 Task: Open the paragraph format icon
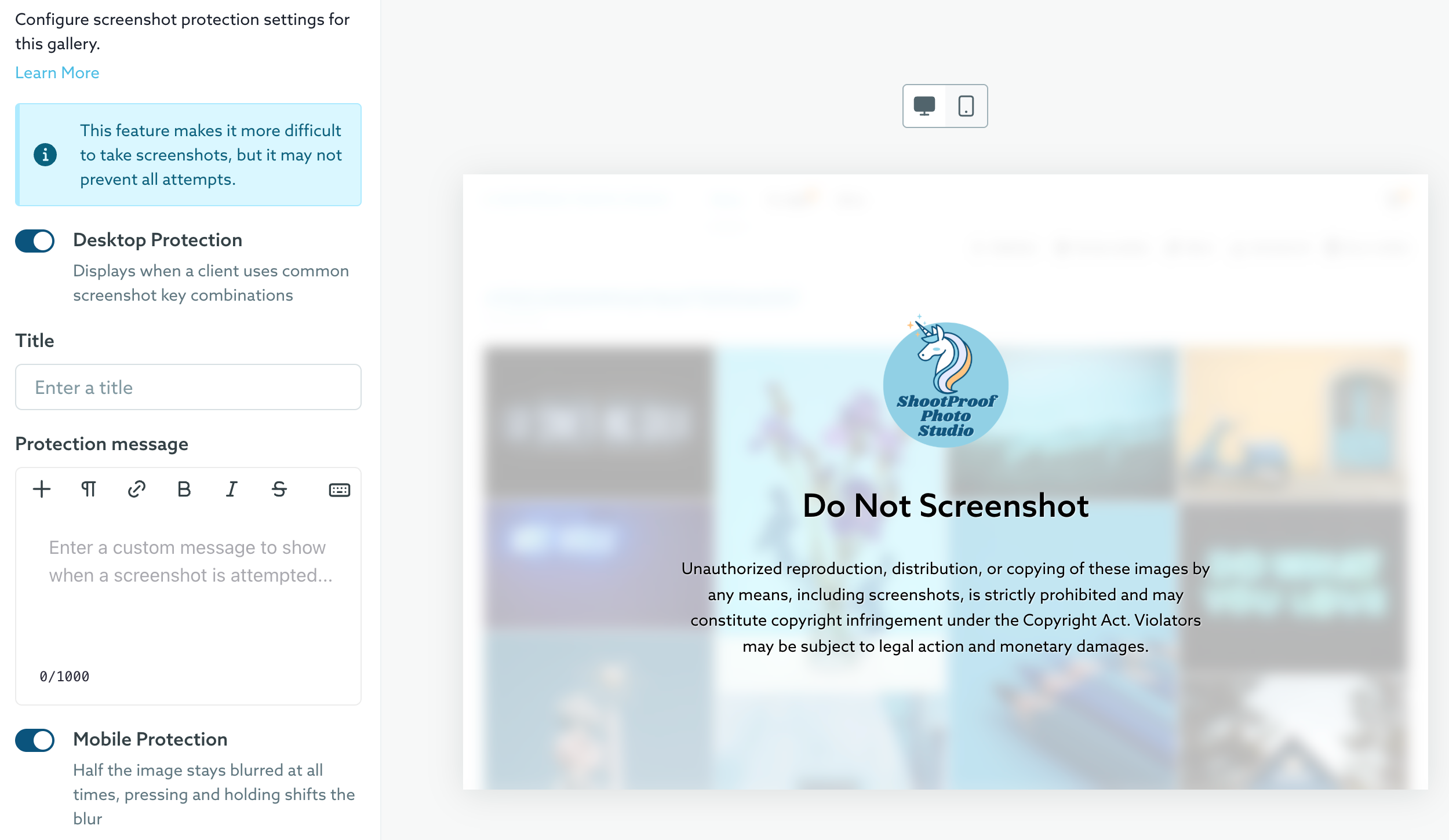(89, 490)
